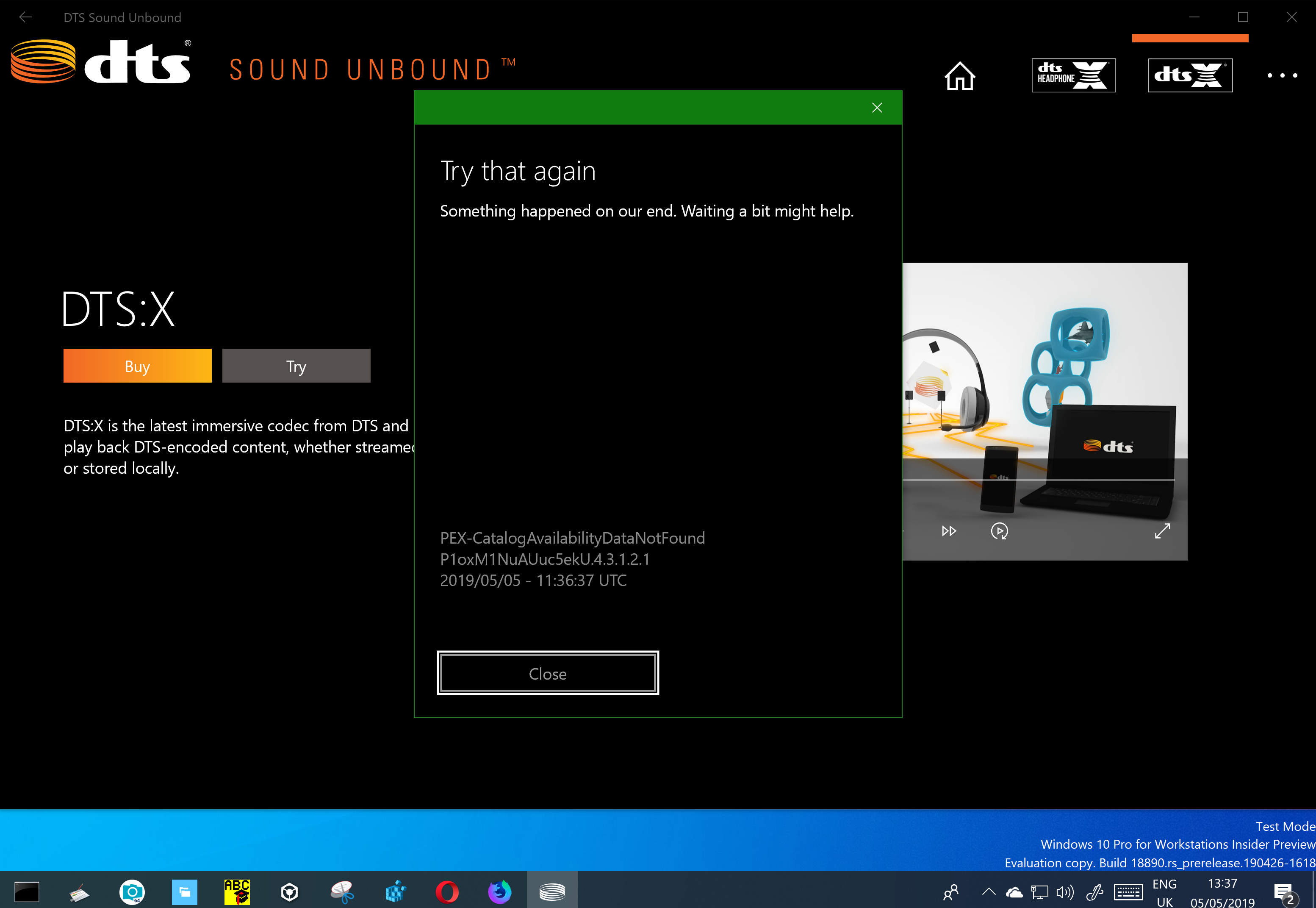This screenshot has width=1316, height=908.
Task: Click the orange Buy button
Action: [137, 366]
